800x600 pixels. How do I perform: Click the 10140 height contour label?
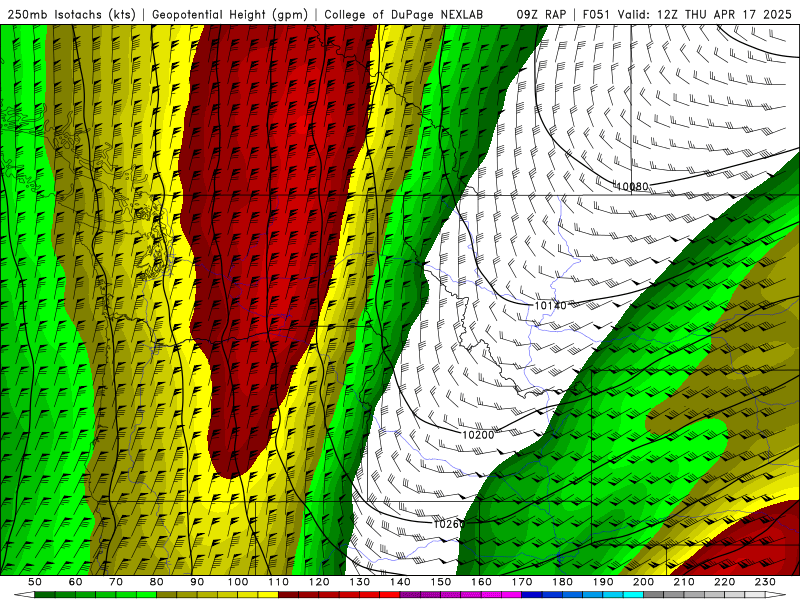click(550, 306)
